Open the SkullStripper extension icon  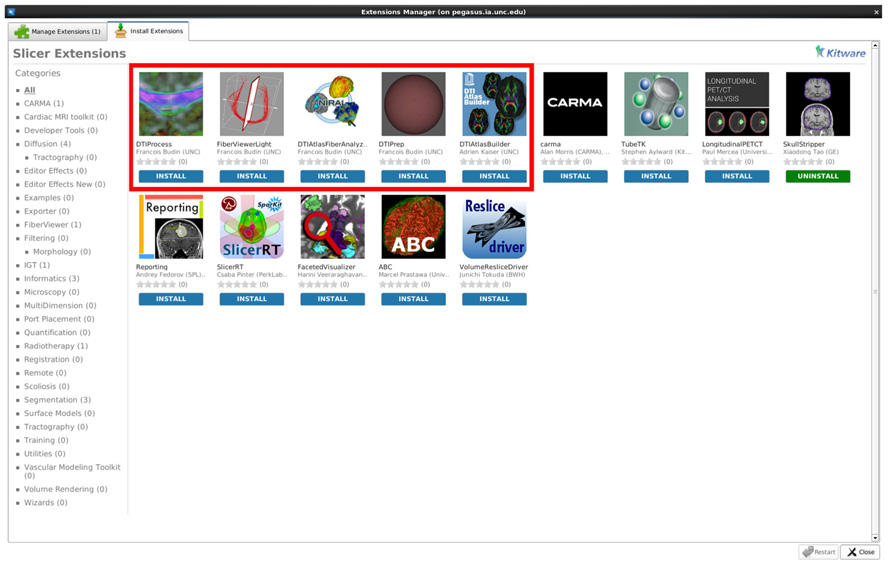[817, 104]
